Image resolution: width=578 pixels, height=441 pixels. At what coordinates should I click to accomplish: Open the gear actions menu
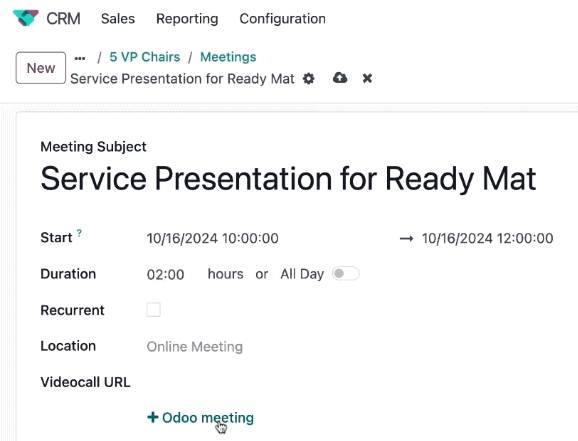309,79
